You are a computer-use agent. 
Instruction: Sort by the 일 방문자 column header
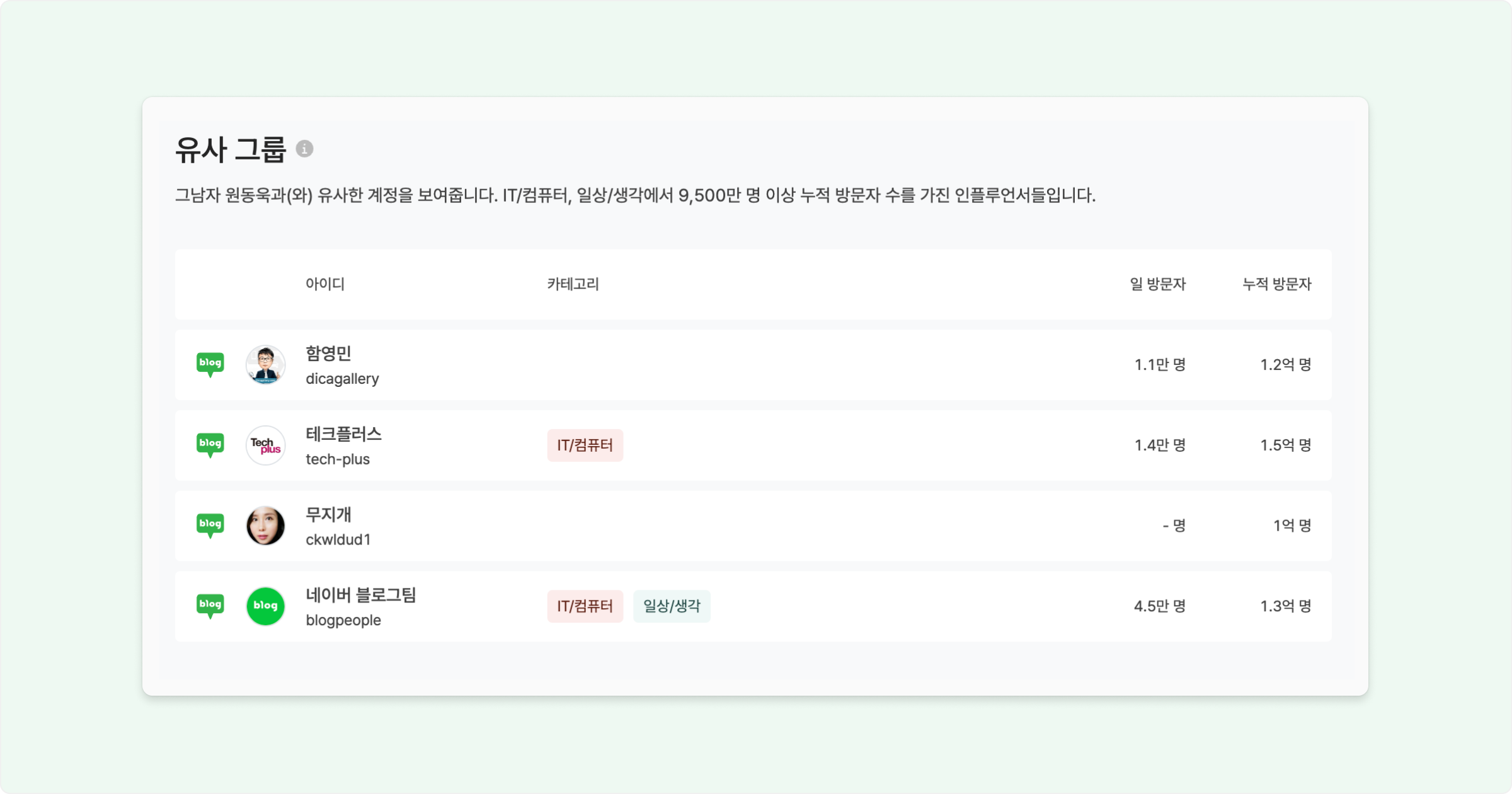[1157, 284]
